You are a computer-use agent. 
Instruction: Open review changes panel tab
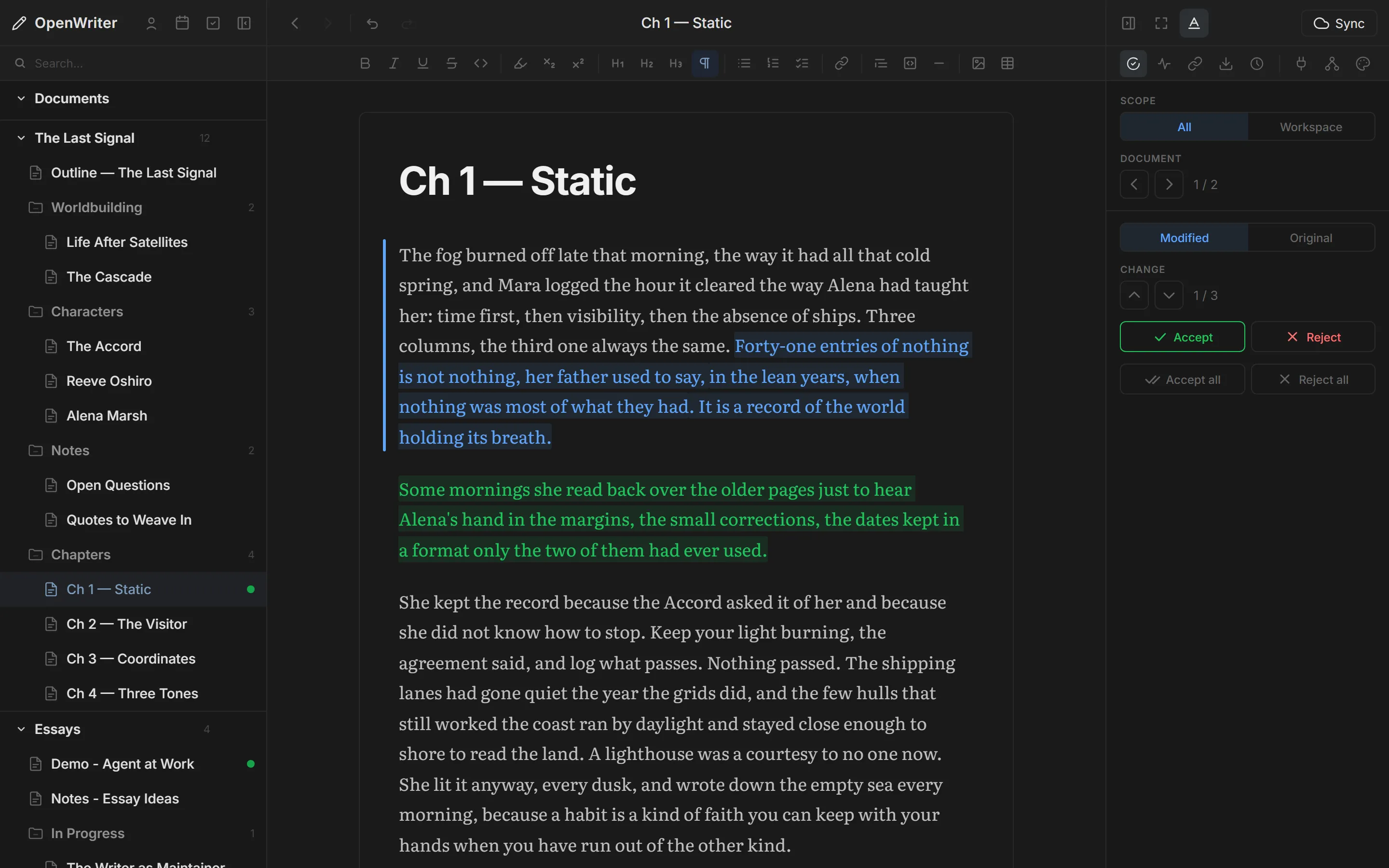pos(1133,64)
